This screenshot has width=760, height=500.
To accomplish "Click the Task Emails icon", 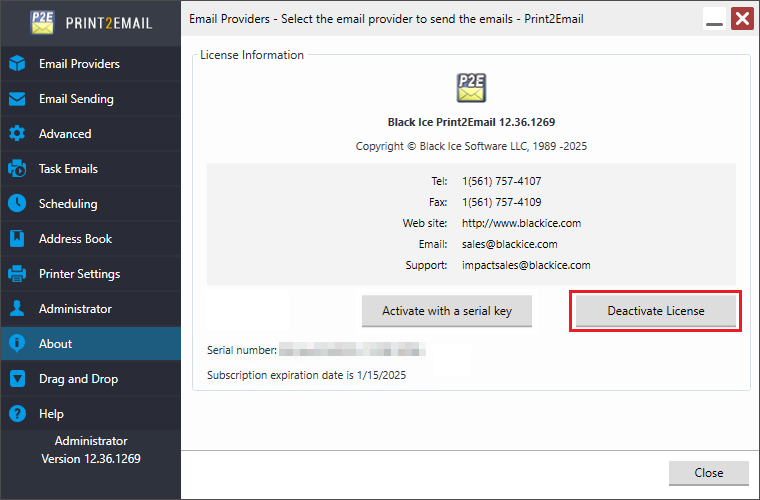I will point(17,169).
